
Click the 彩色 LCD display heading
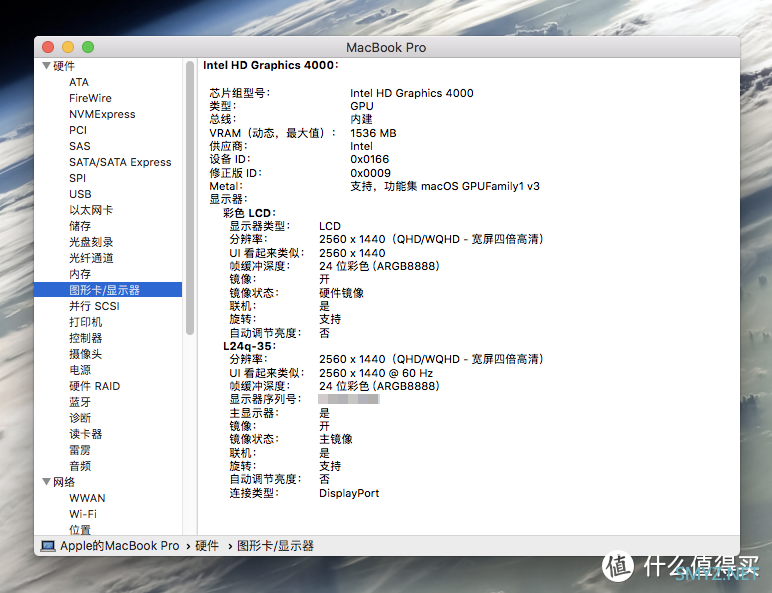pyautogui.click(x=249, y=213)
